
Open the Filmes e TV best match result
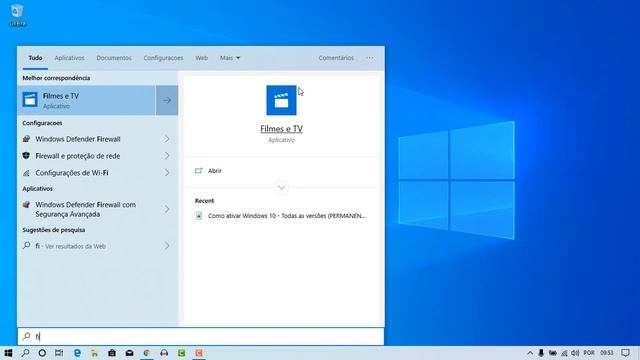tap(86, 100)
